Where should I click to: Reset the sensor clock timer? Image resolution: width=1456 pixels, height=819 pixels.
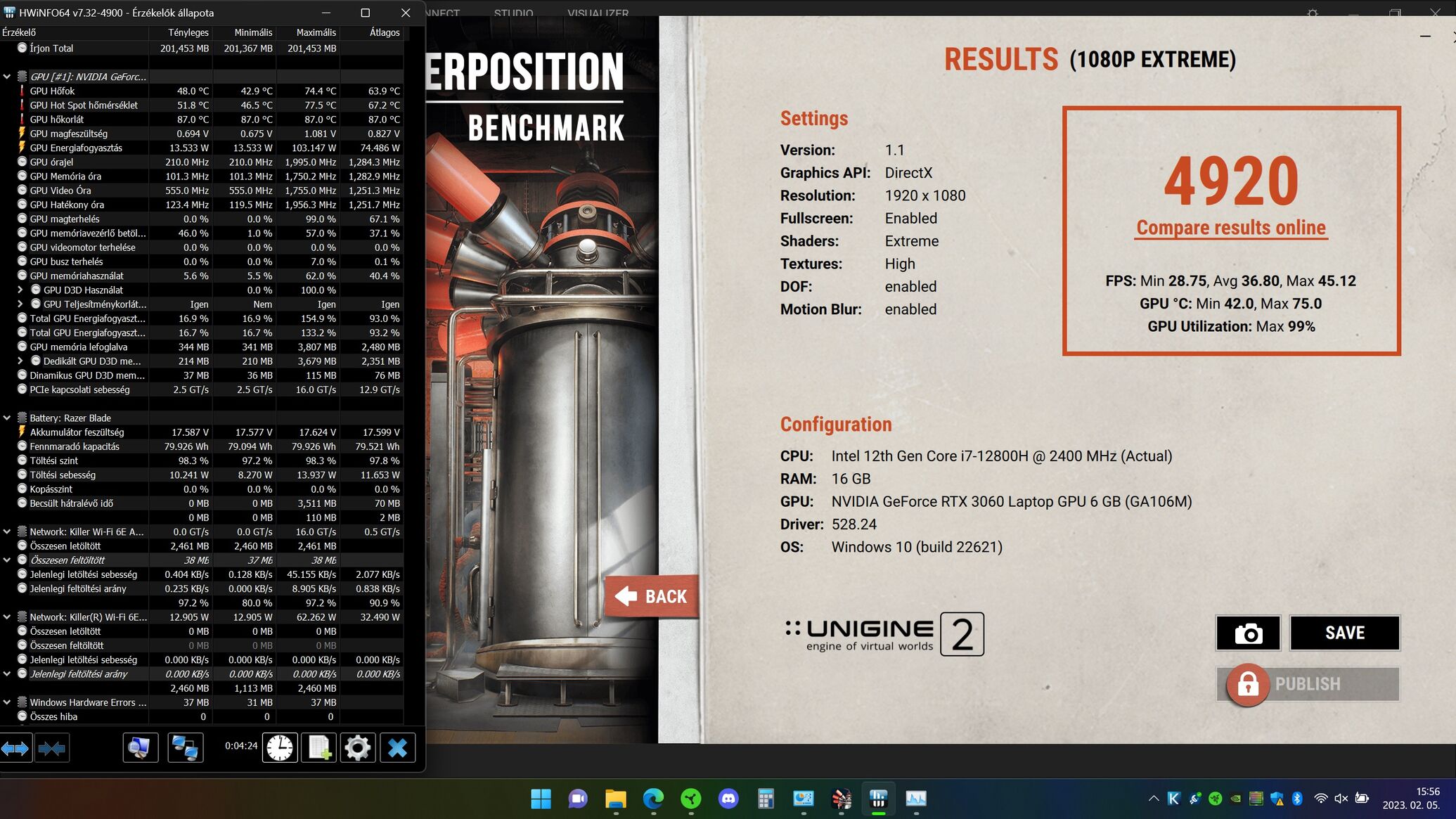[x=280, y=747]
